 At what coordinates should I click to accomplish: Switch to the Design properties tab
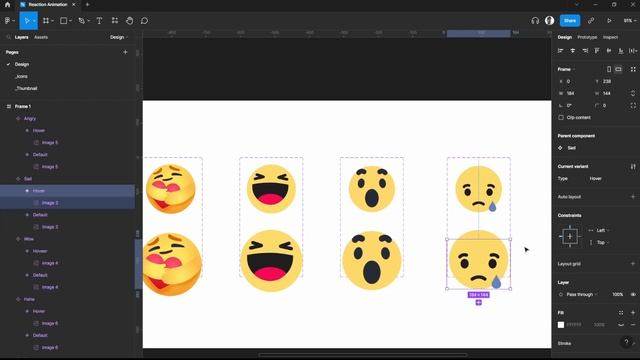564,37
